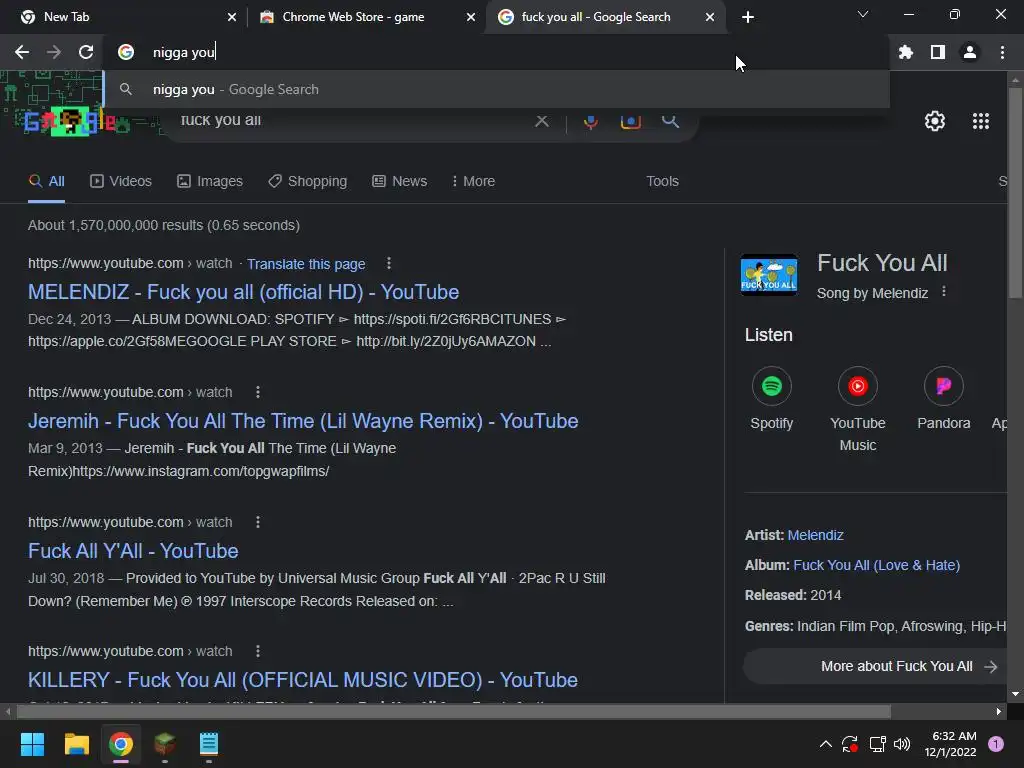The height and width of the screenshot is (768, 1024).
Task: Open the Windows Start menu
Action: click(32, 744)
